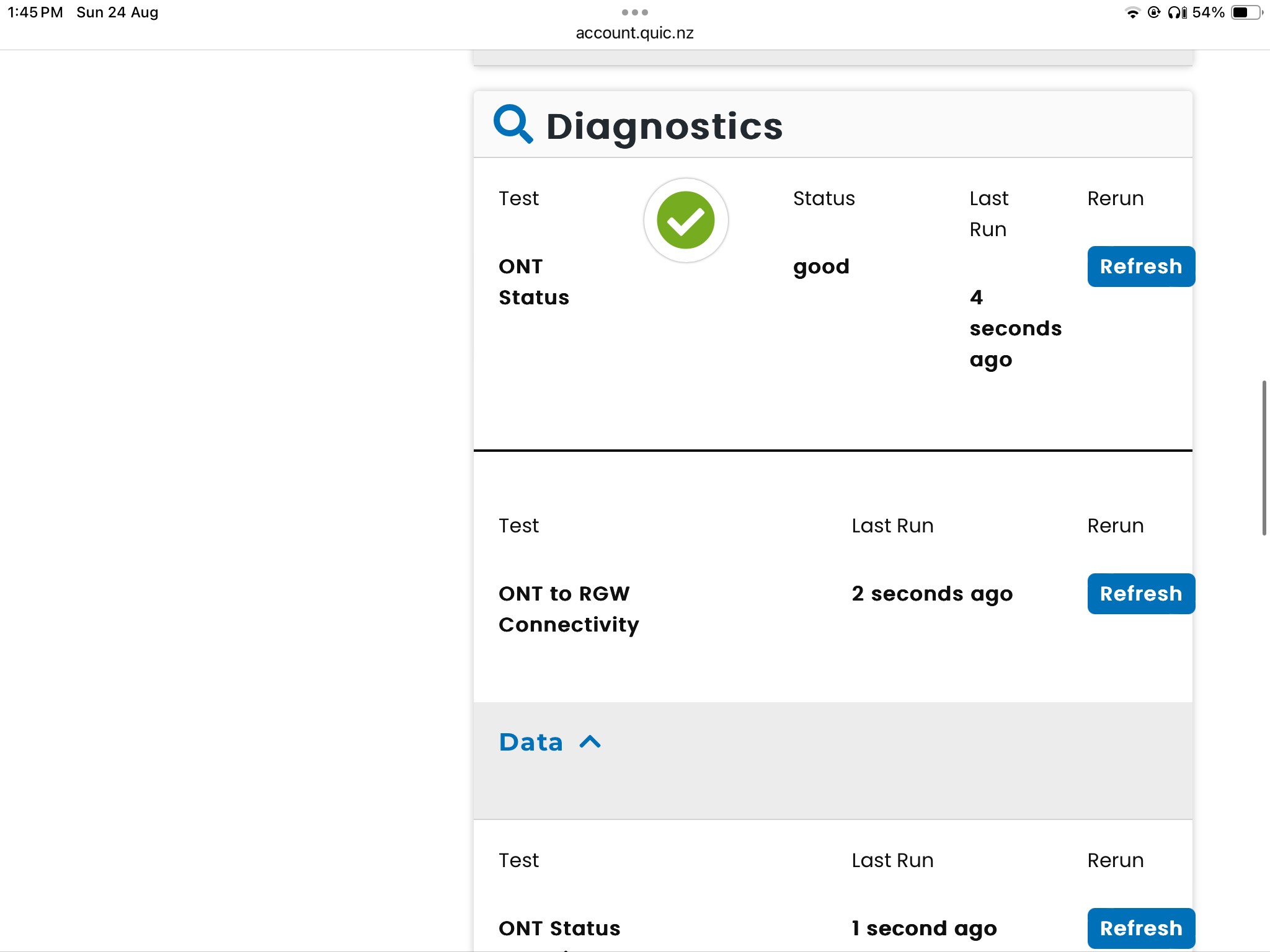Tap the orientation lock status icon
Image resolution: width=1270 pixels, height=952 pixels.
point(1154,12)
